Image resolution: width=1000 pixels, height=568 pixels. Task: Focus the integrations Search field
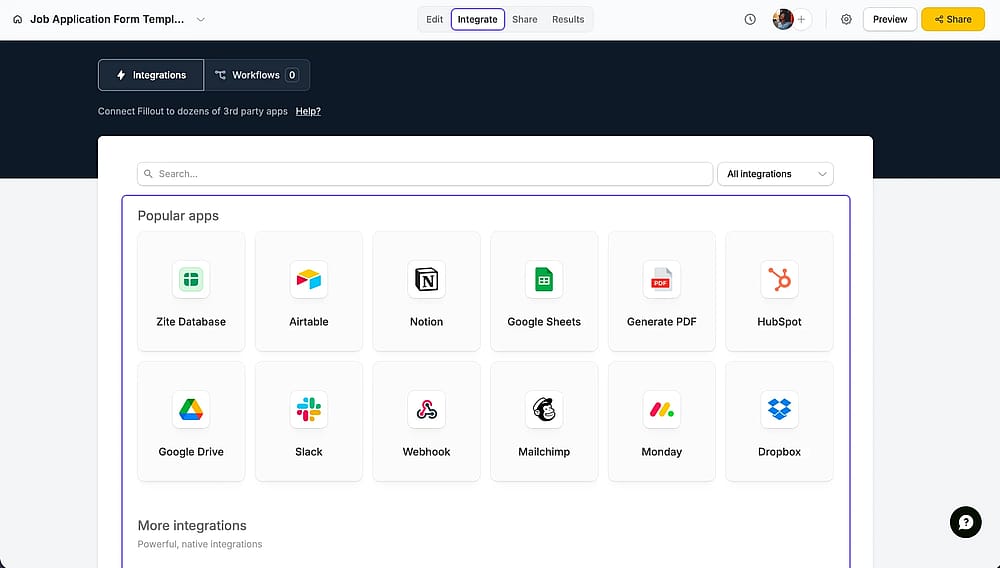[x=425, y=174]
